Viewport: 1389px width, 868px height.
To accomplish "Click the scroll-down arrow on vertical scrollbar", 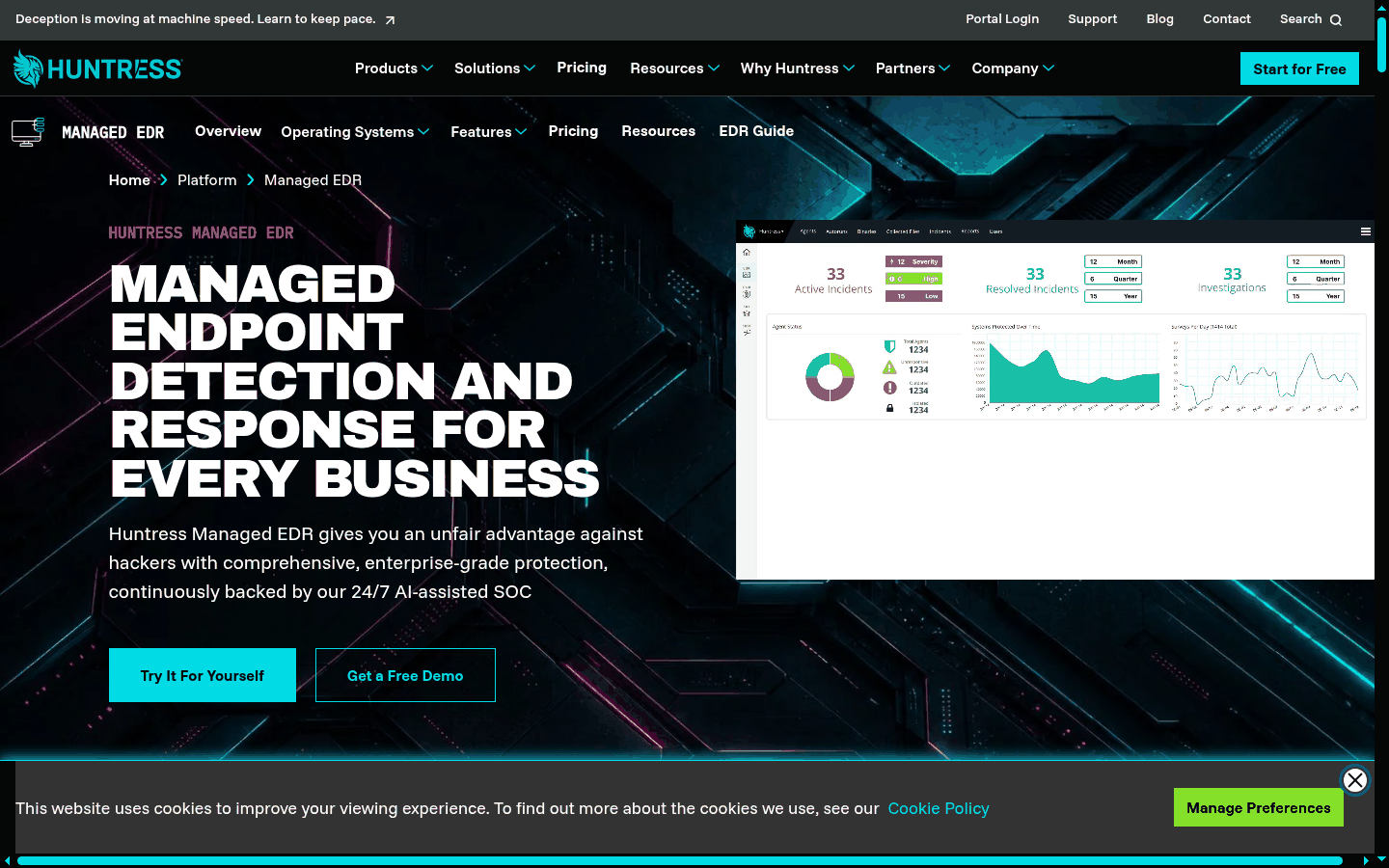I will tap(1381, 857).
